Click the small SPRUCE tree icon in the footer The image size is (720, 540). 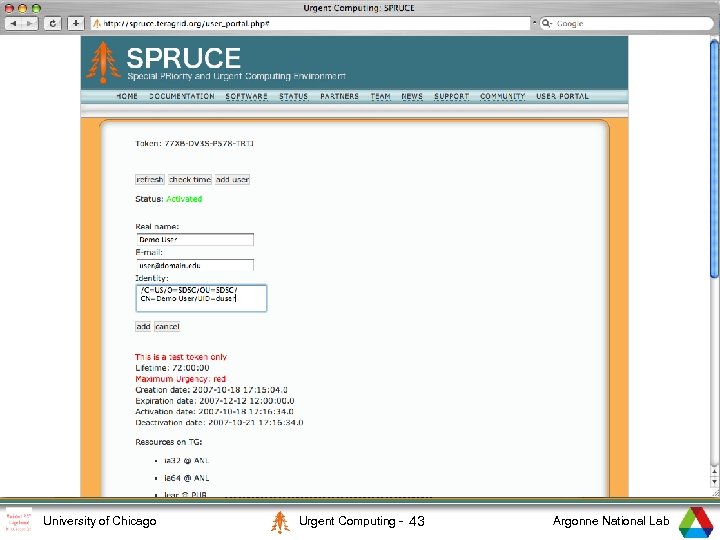pos(280,522)
